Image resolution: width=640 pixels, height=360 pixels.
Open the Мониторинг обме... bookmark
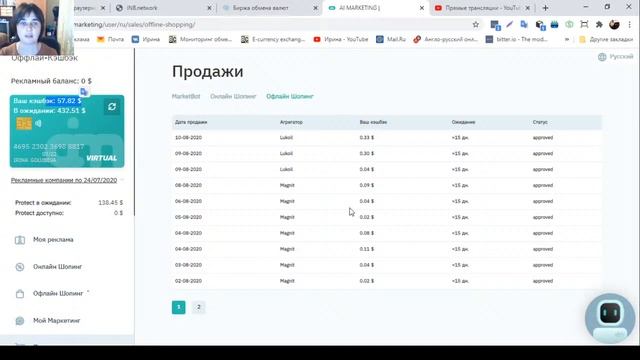(200, 39)
